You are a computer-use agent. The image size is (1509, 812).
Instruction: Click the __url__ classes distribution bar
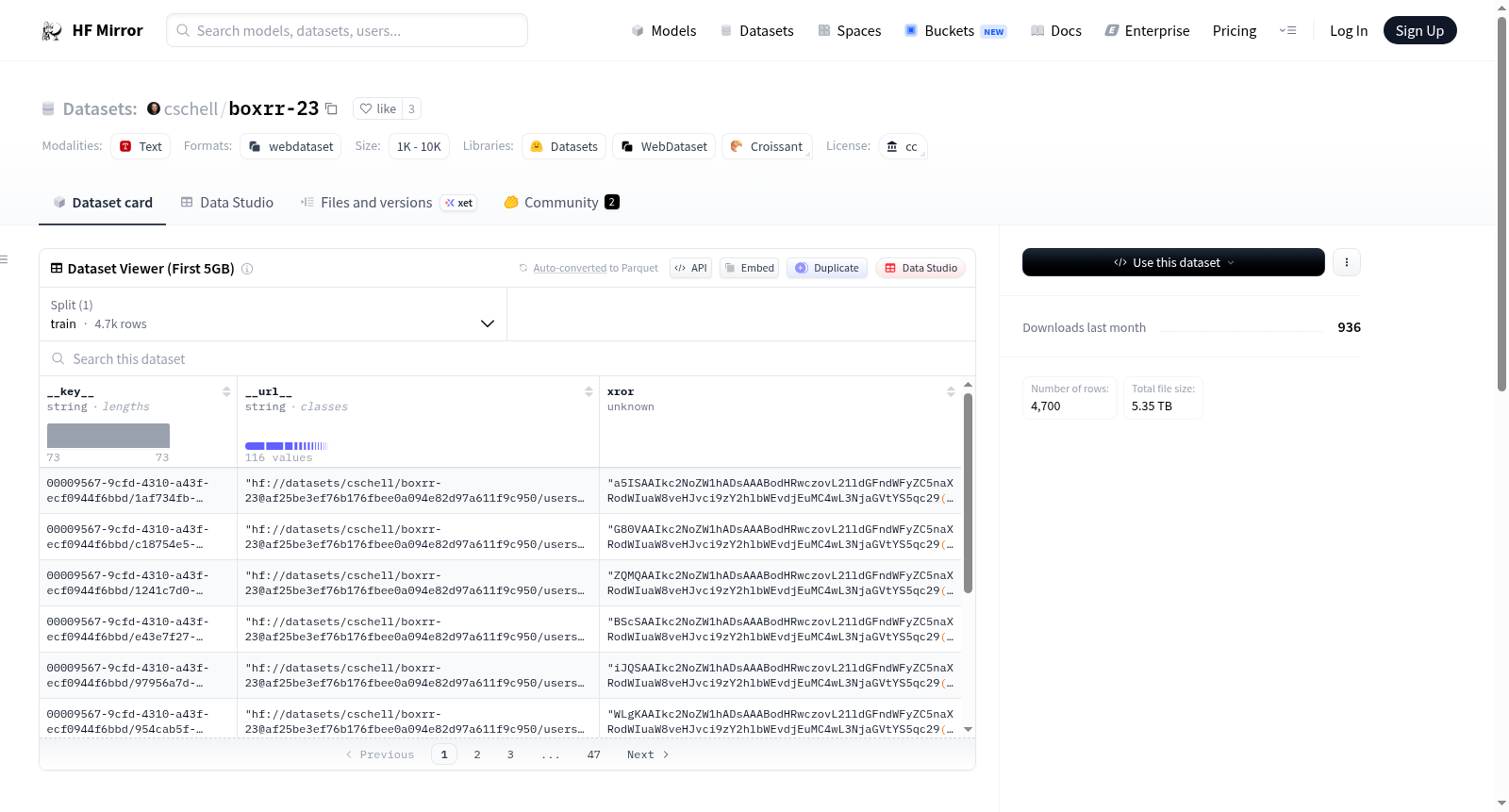click(x=286, y=445)
